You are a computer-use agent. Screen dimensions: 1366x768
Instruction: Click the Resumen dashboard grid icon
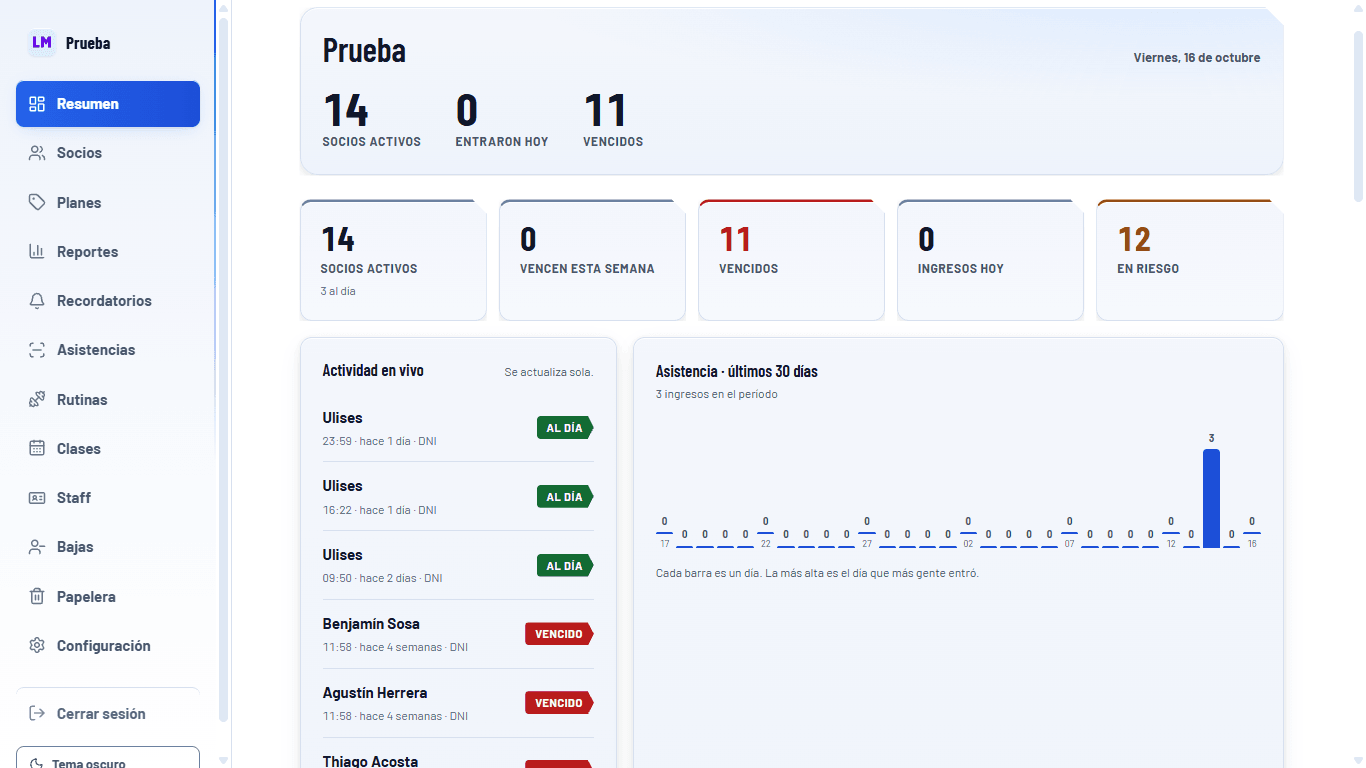[37, 104]
